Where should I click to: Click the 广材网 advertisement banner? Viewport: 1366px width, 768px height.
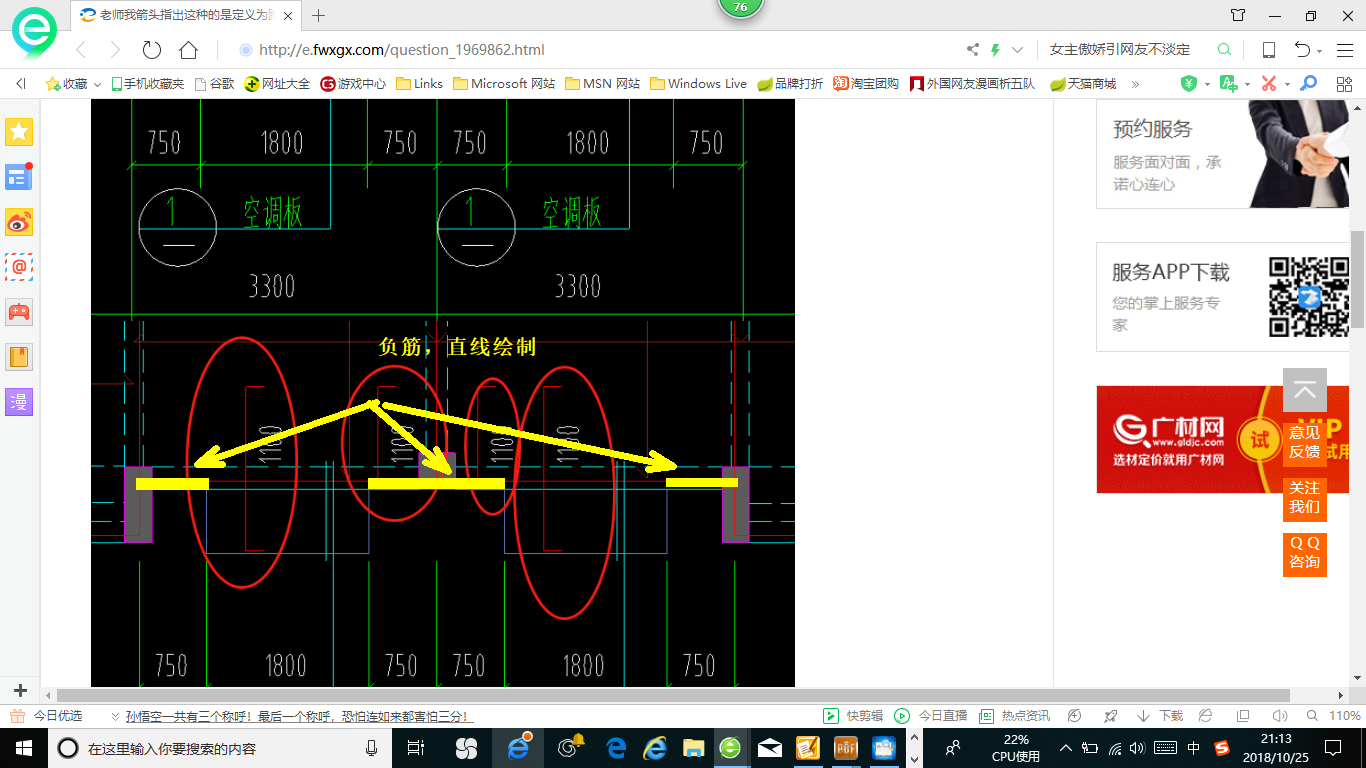click(x=1222, y=439)
